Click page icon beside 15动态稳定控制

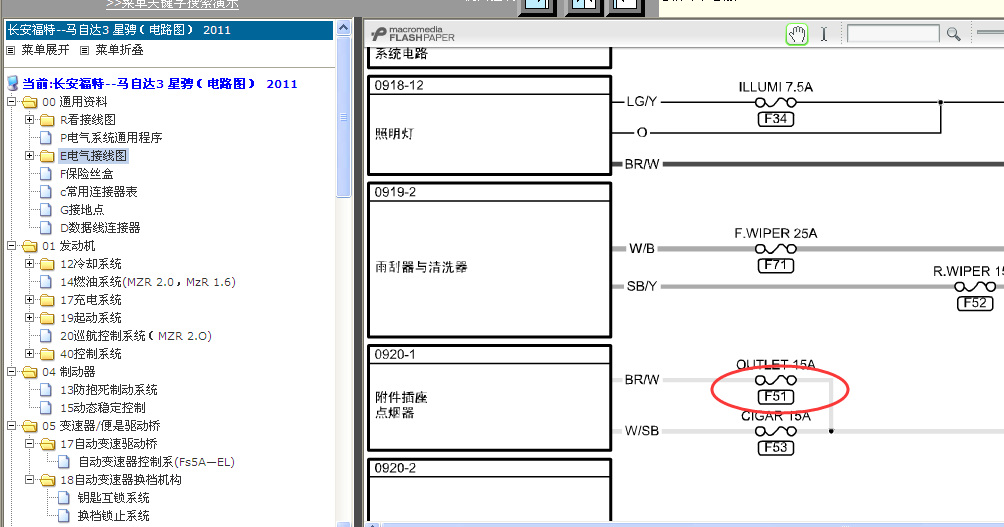[46, 408]
